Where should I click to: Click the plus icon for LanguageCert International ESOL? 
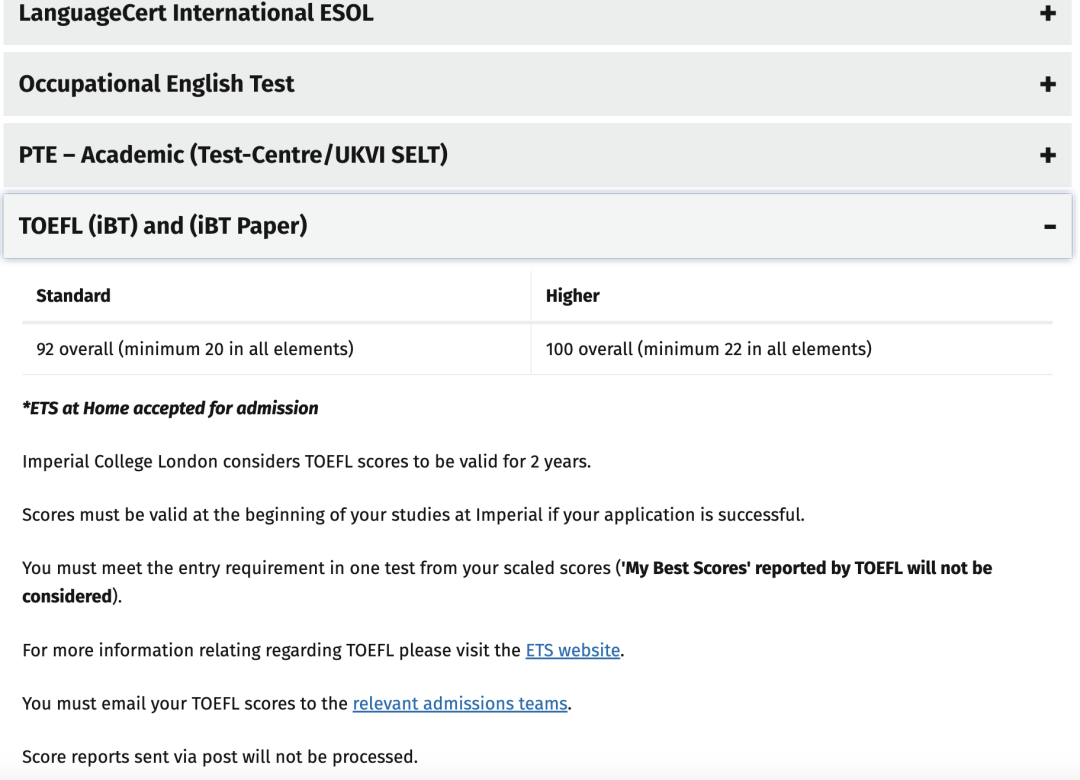click(x=1048, y=13)
